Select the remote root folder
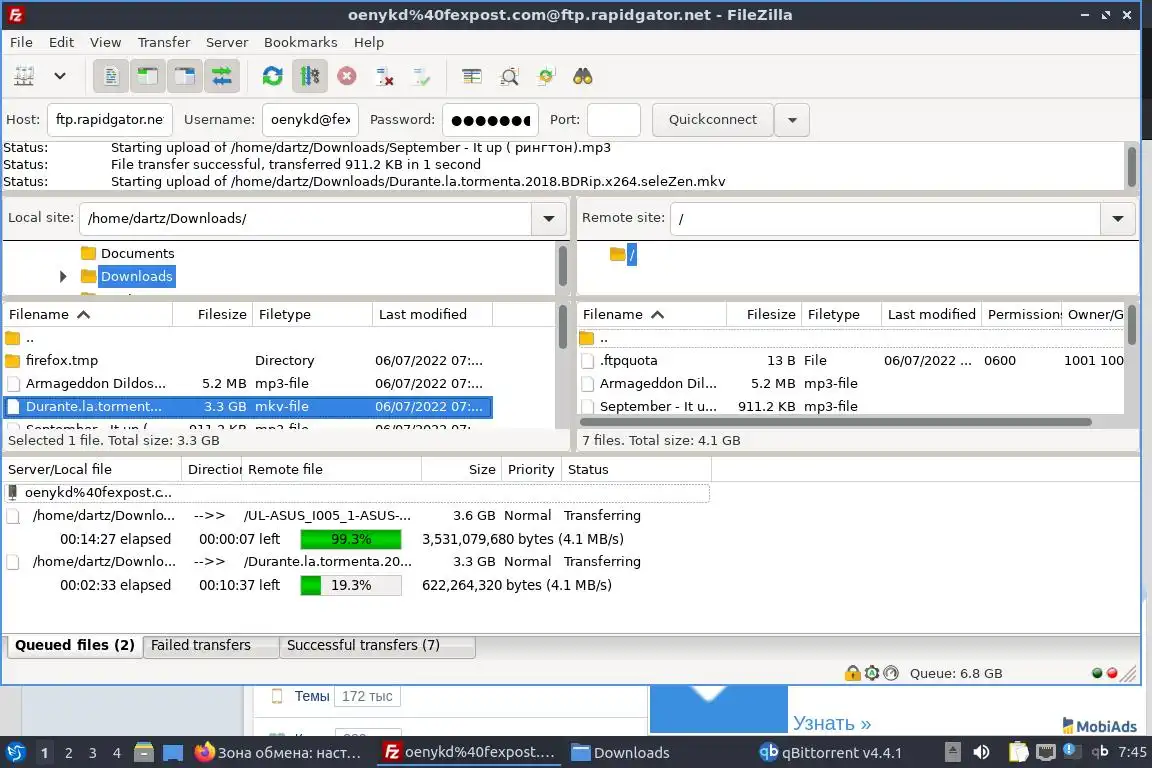Viewport: 1152px width, 768px height. (631, 255)
